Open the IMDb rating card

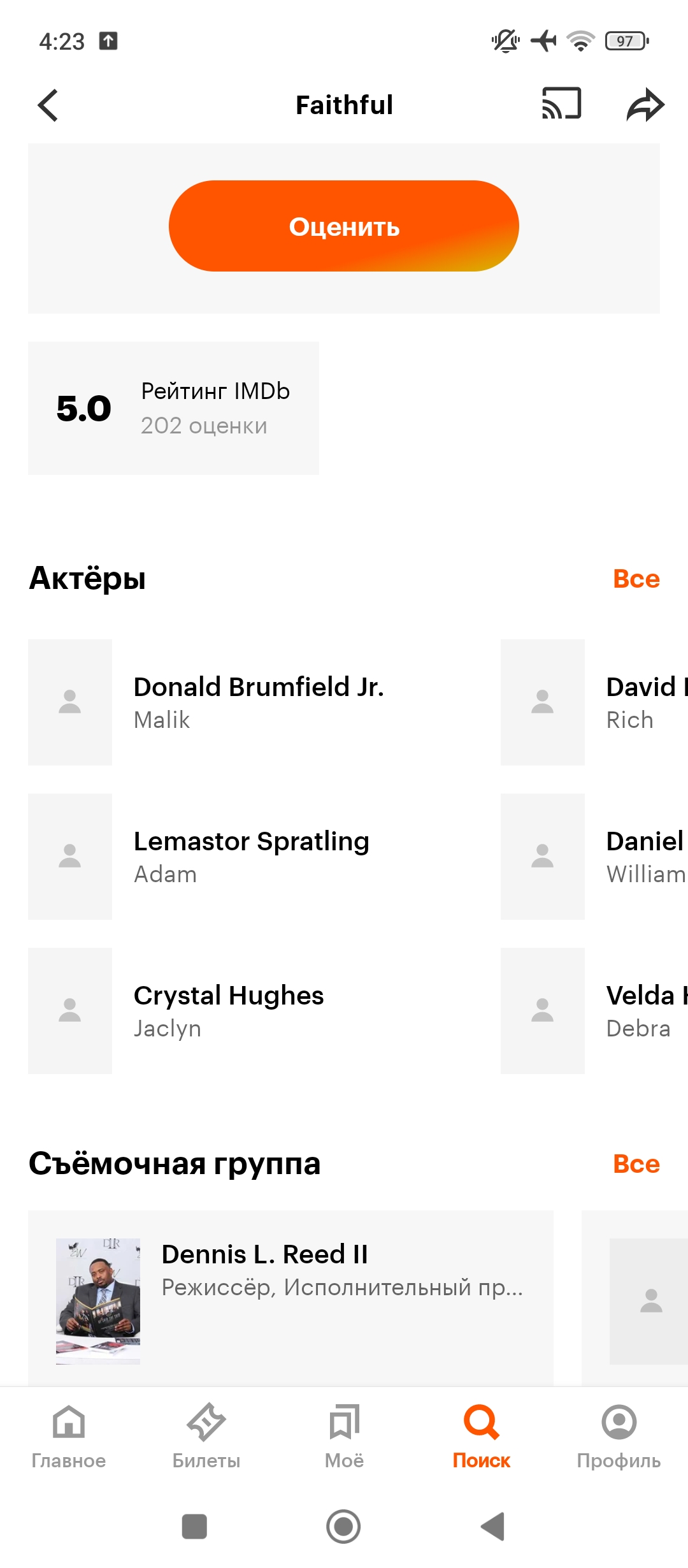click(x=173, y=408)
